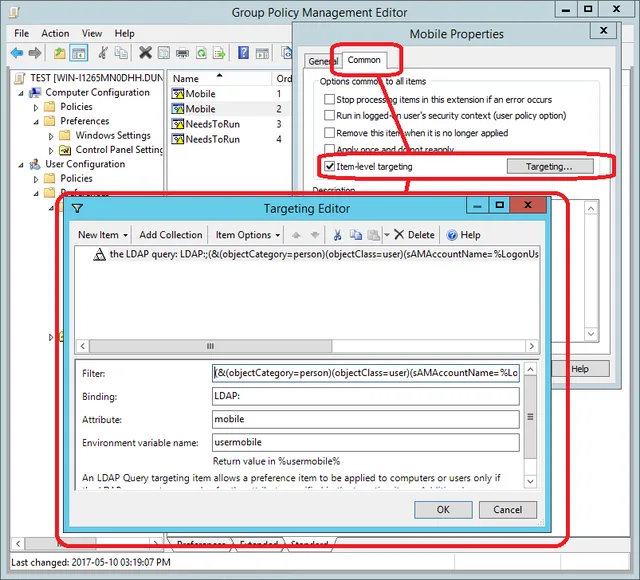This screenshot has height=580, width=640.
Task: Collapse the User Configuration tree node
Action: [x=21, y=165]
